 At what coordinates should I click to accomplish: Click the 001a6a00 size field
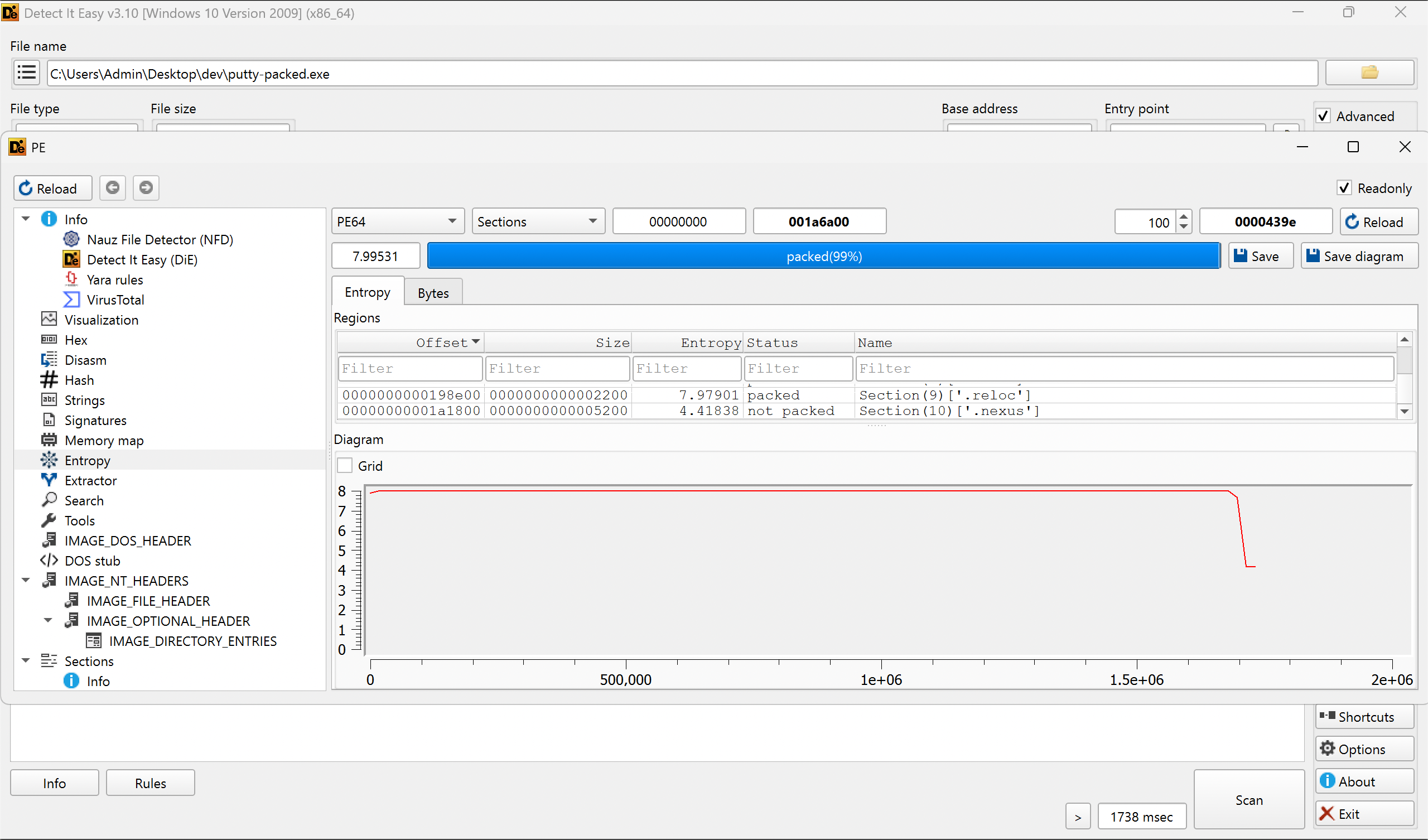pyautogui.click(x=819, y=221)
